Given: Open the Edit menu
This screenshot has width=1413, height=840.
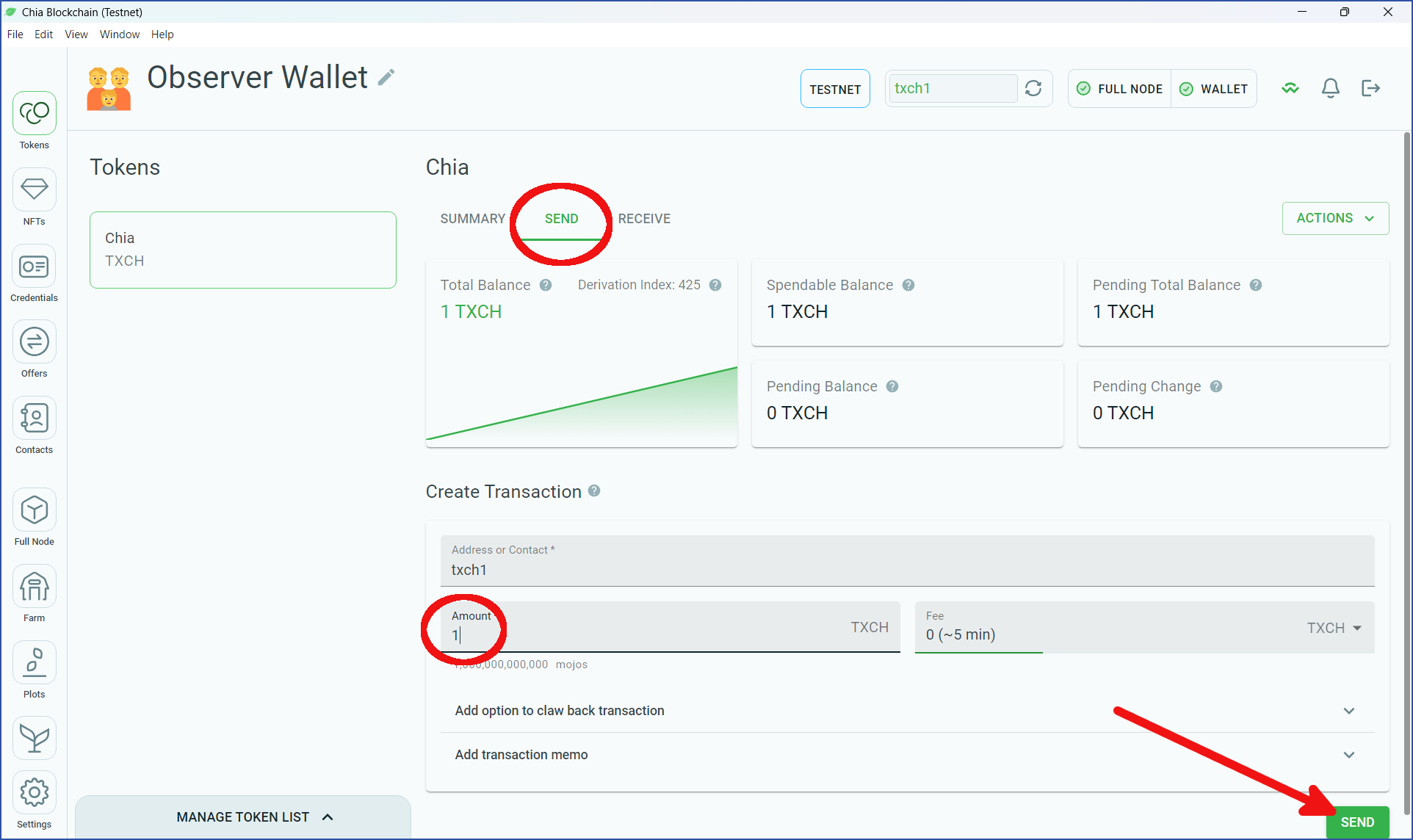Looking at the screenshot, I should tap(43, 35).
